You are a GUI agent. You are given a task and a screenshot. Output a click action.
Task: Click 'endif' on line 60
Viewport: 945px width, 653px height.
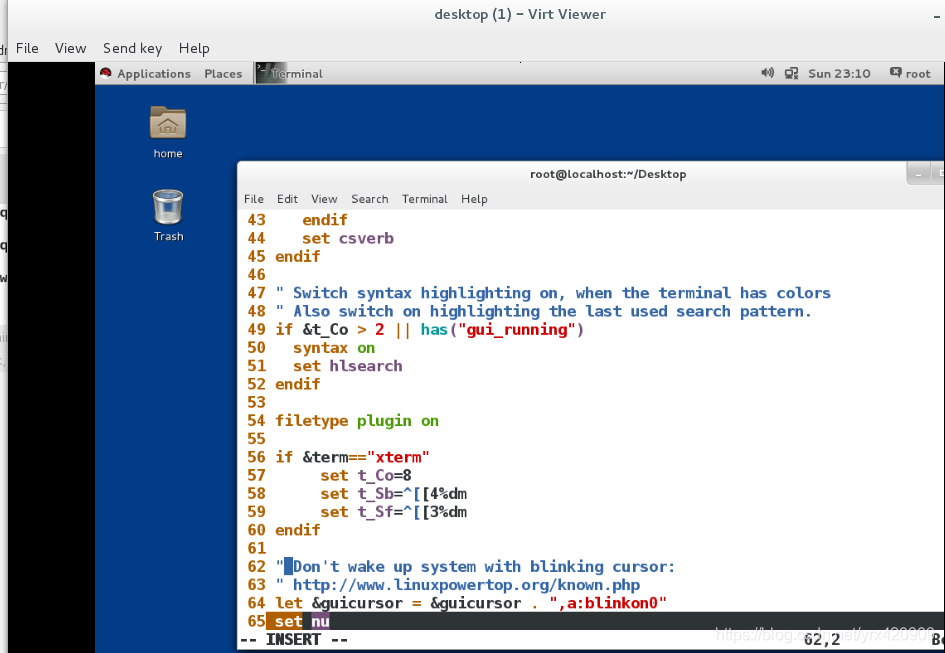coord(298,530)
